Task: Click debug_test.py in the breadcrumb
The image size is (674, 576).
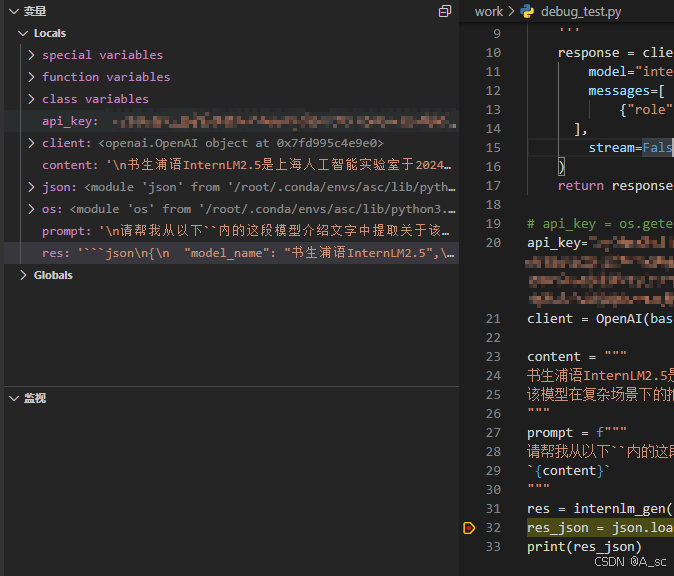Action: tap(581, 12)
